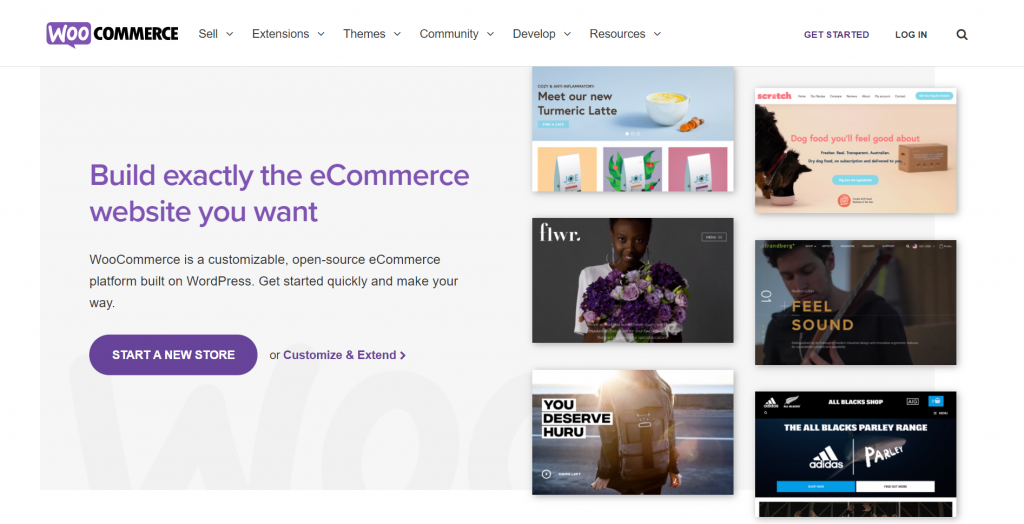1024x524 pixels.
Task: Open the All Blacks Shop showcase
Action: [x=856, y=454]
